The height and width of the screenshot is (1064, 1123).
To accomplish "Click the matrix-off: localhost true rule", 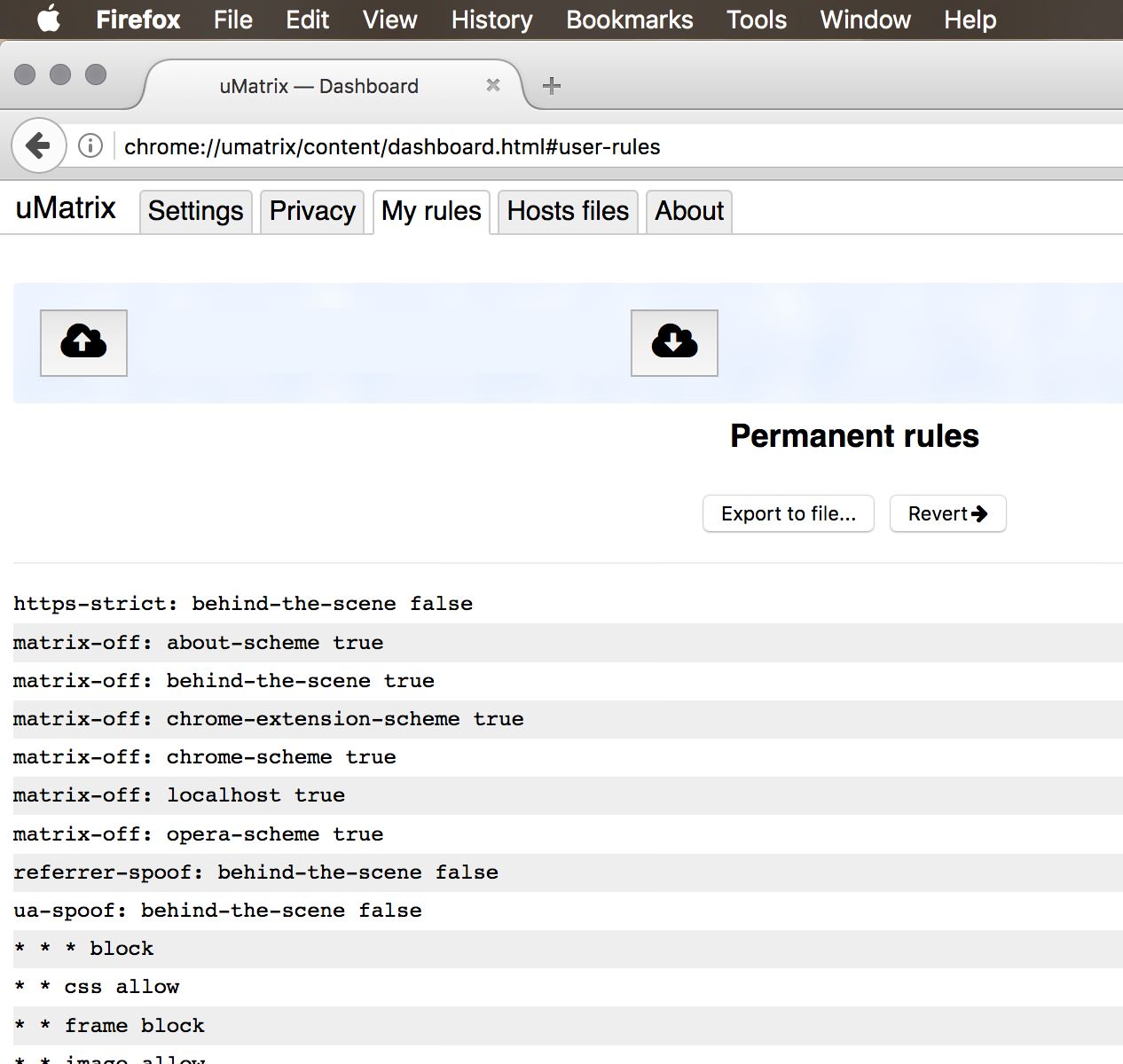I will click(179, 795).
